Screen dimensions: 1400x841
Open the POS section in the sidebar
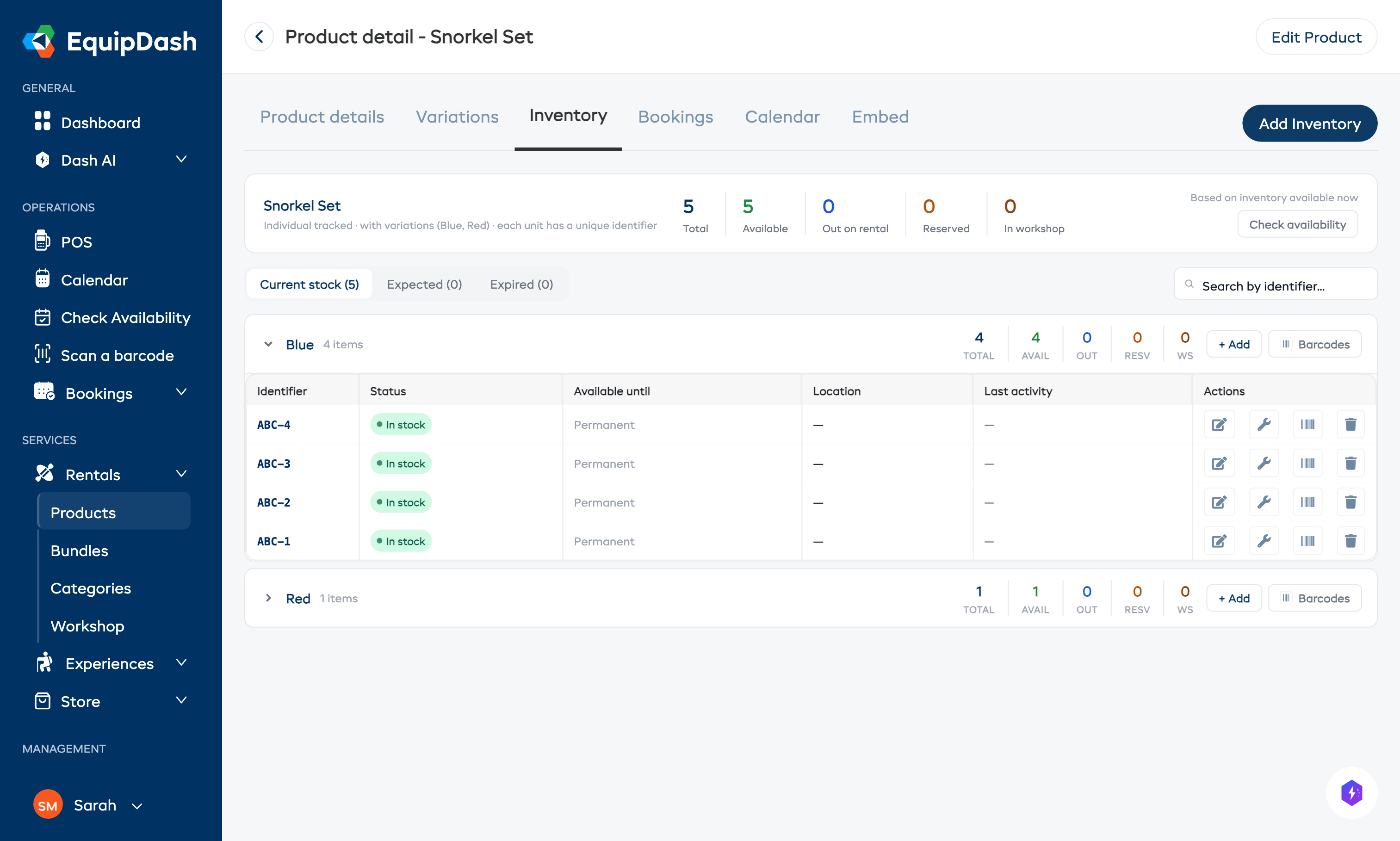pos(76,241)
